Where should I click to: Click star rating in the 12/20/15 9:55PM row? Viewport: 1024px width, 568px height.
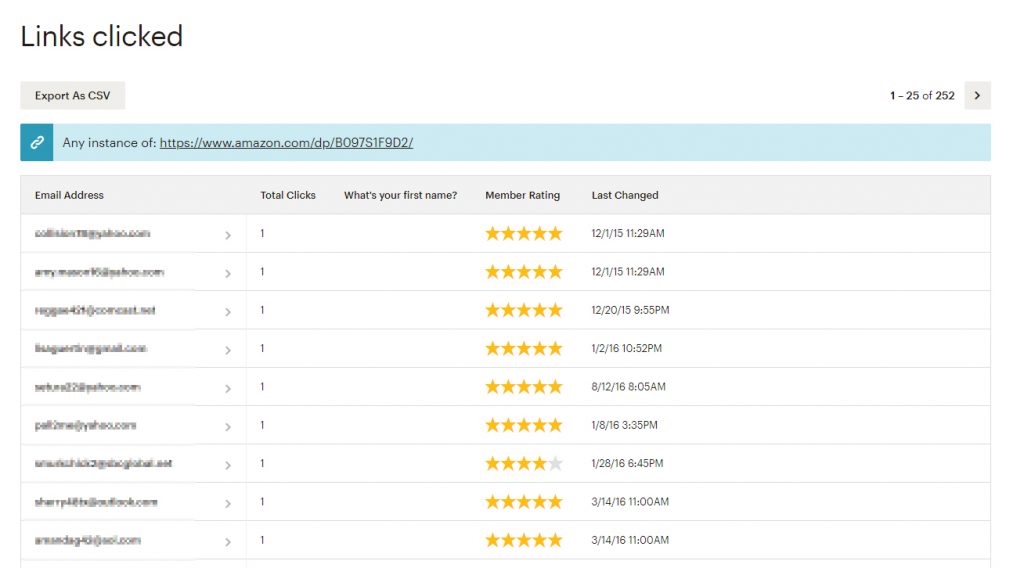(x=524, y=310)
